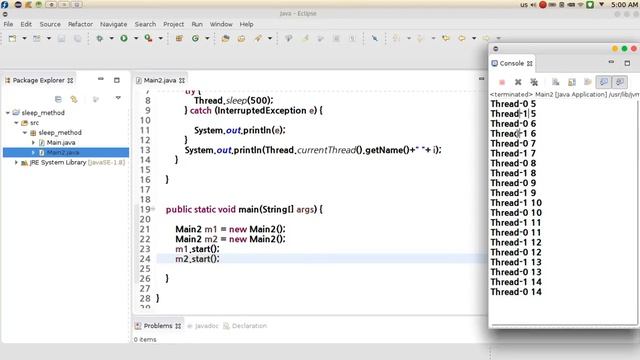Select the Package Explorer tab

tap(38, 80)
